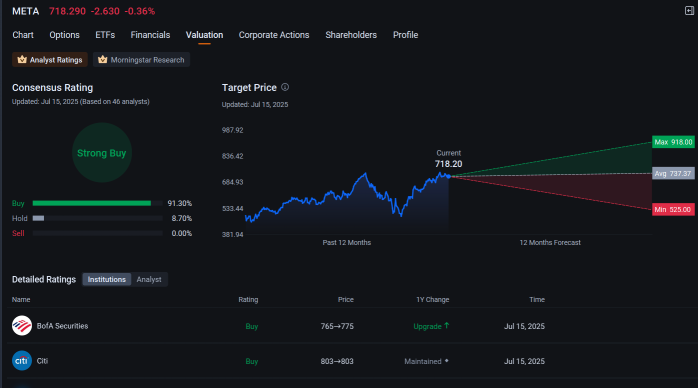698x388 pixels.
Task: Click the Min 525.00 target label
Action: [x=673, y=210]
